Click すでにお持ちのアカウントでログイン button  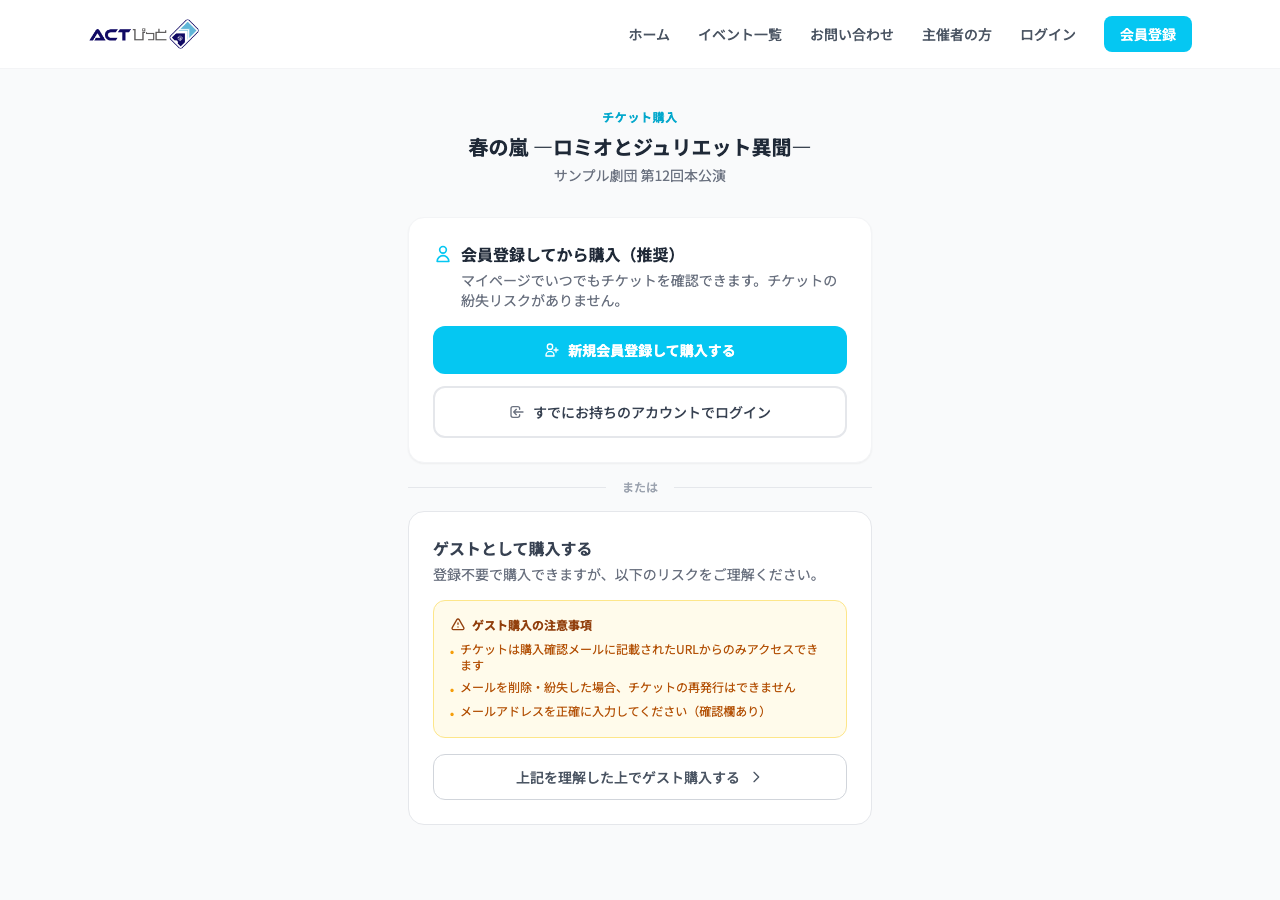[640, 412]
